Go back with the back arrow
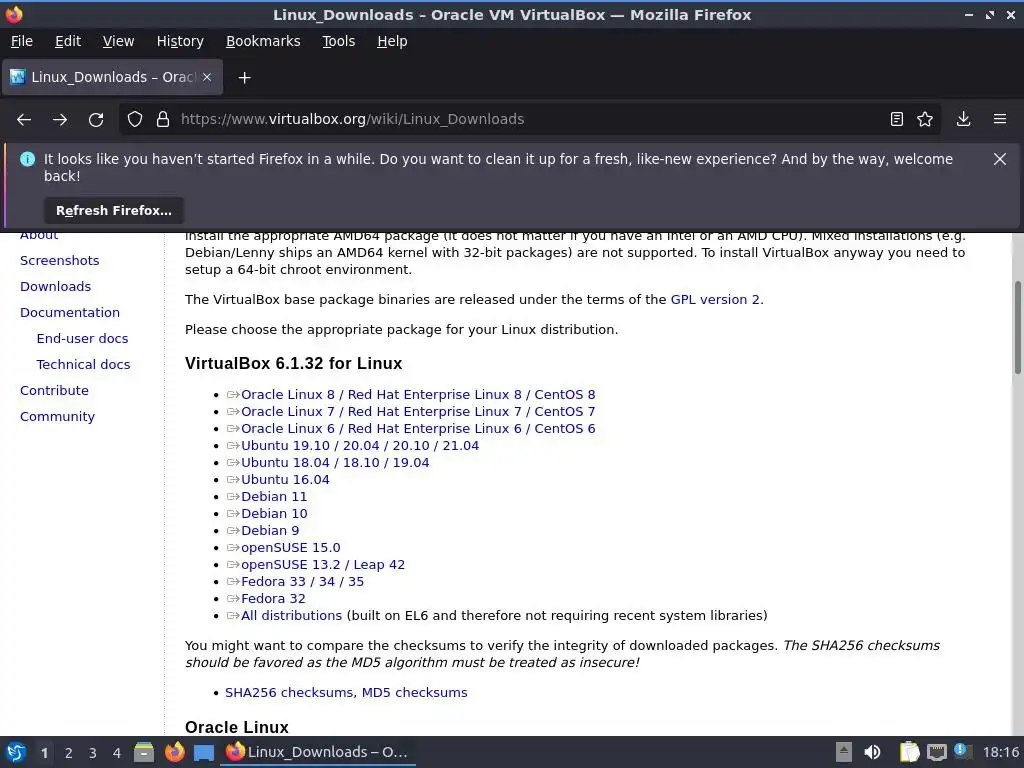The image size is (1024, 768). pos(24,120)
